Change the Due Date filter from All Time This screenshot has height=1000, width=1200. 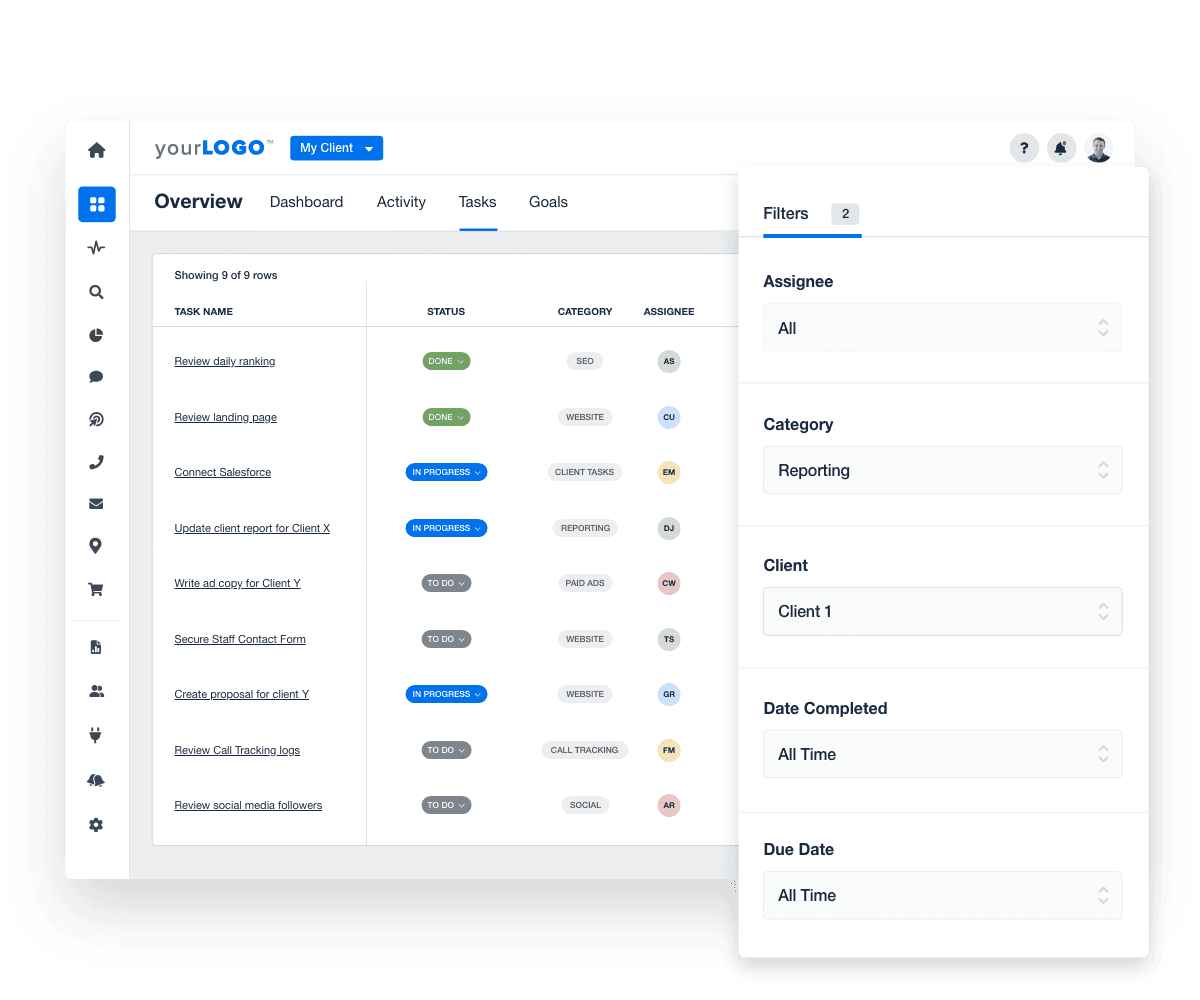coord(943,895)
